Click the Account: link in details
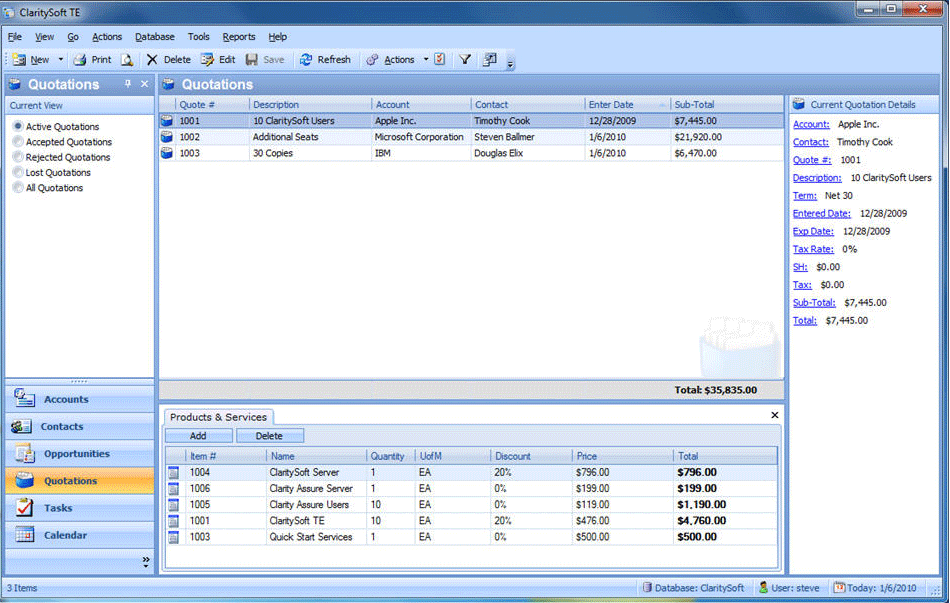The image size is (950, 603). coord(811,124)
